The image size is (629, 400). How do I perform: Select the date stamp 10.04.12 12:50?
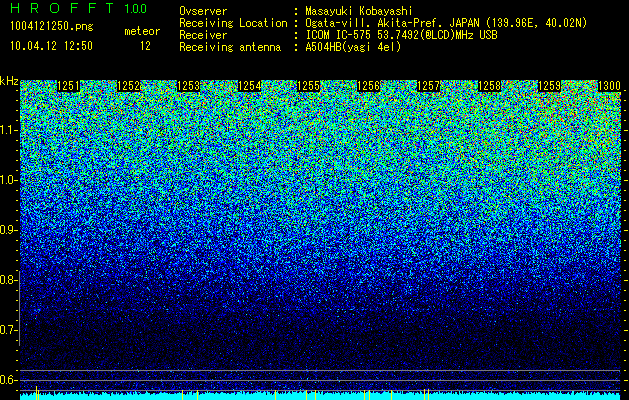coord(51,46)
